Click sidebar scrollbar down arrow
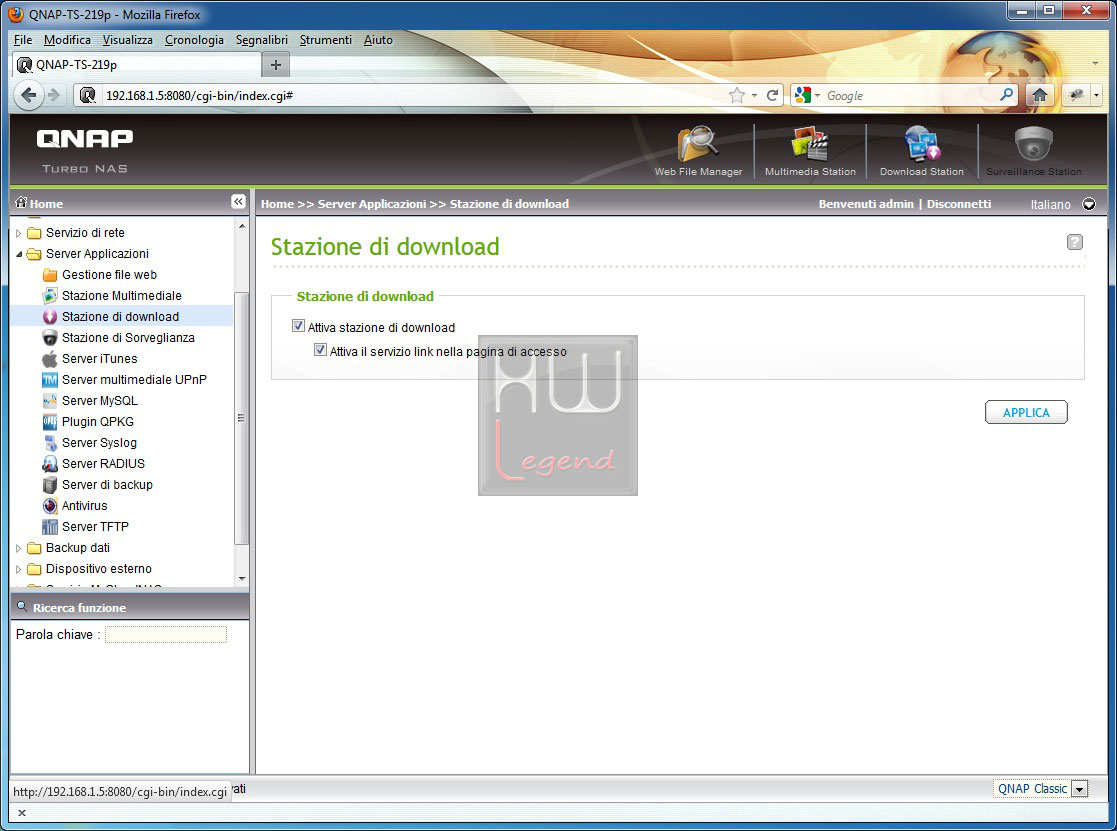Viewport: 1117px width, 831px height. pos(242,579)
